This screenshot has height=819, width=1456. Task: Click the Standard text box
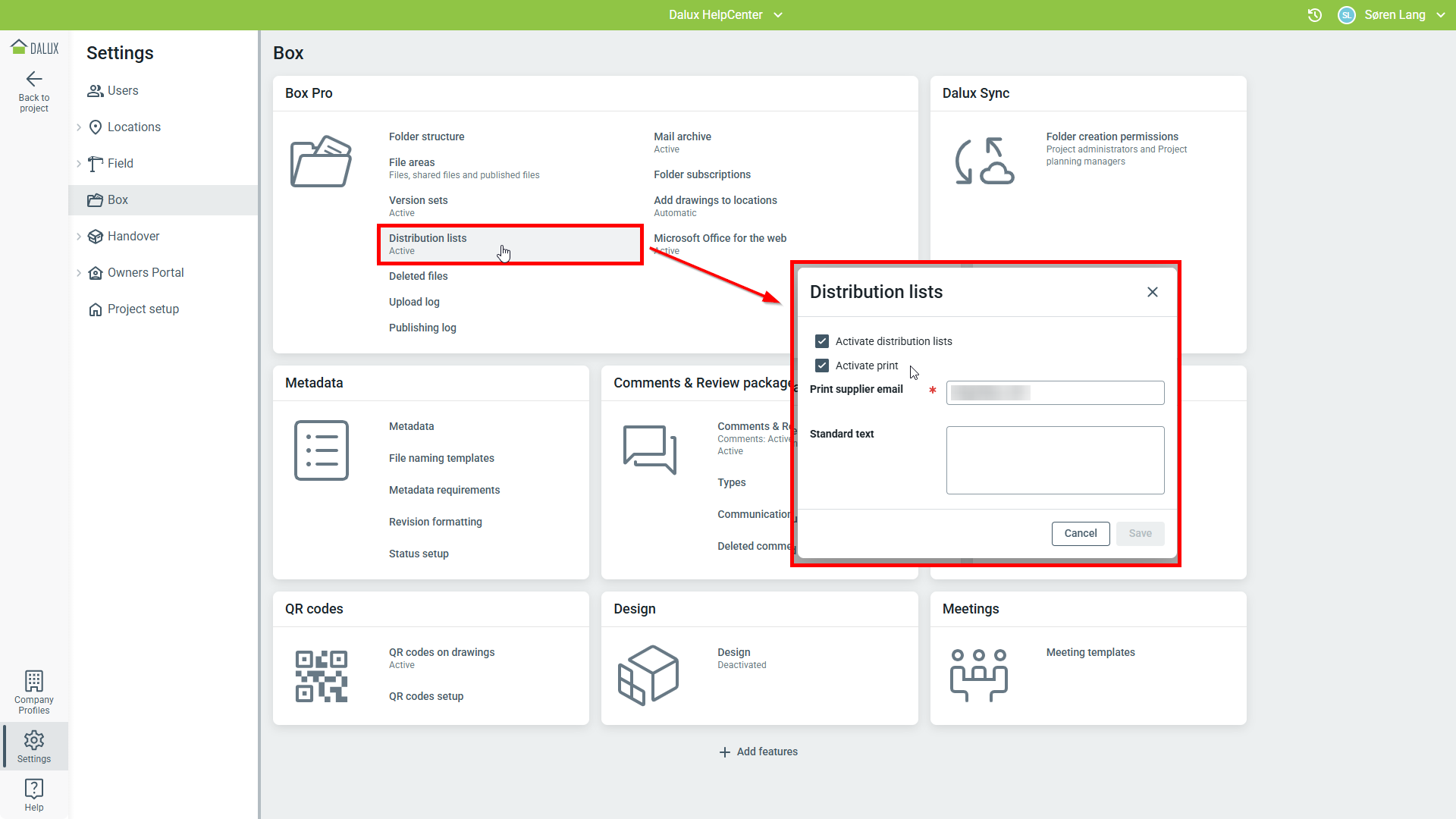[x=1055, y=460]
